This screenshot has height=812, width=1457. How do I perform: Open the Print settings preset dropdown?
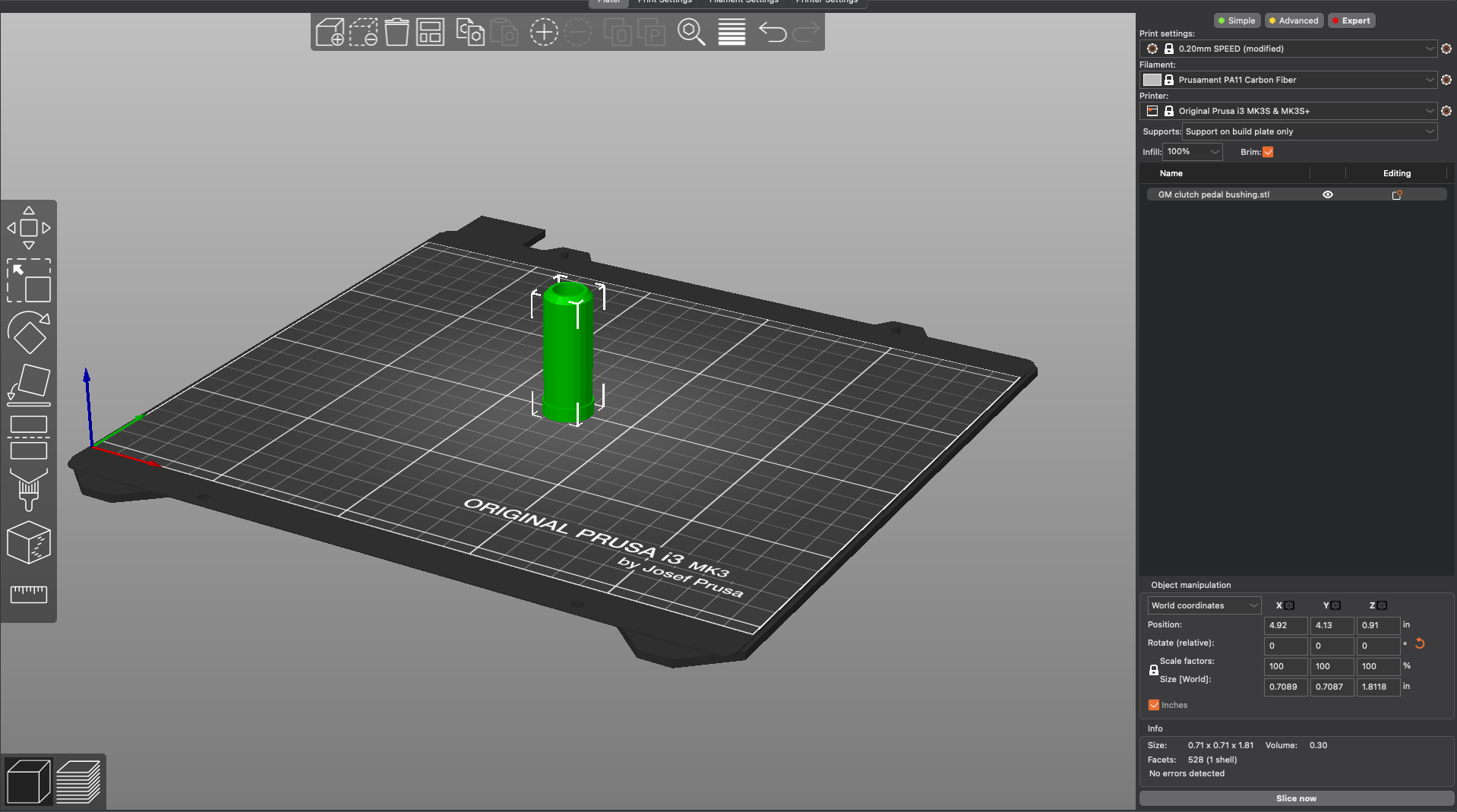click(x=1288, y=49)
